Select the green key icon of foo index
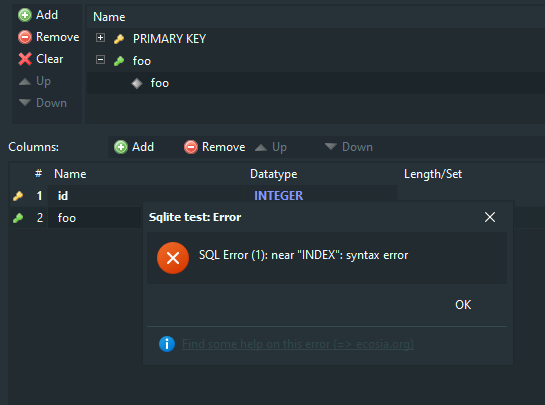 pos(119,61)
